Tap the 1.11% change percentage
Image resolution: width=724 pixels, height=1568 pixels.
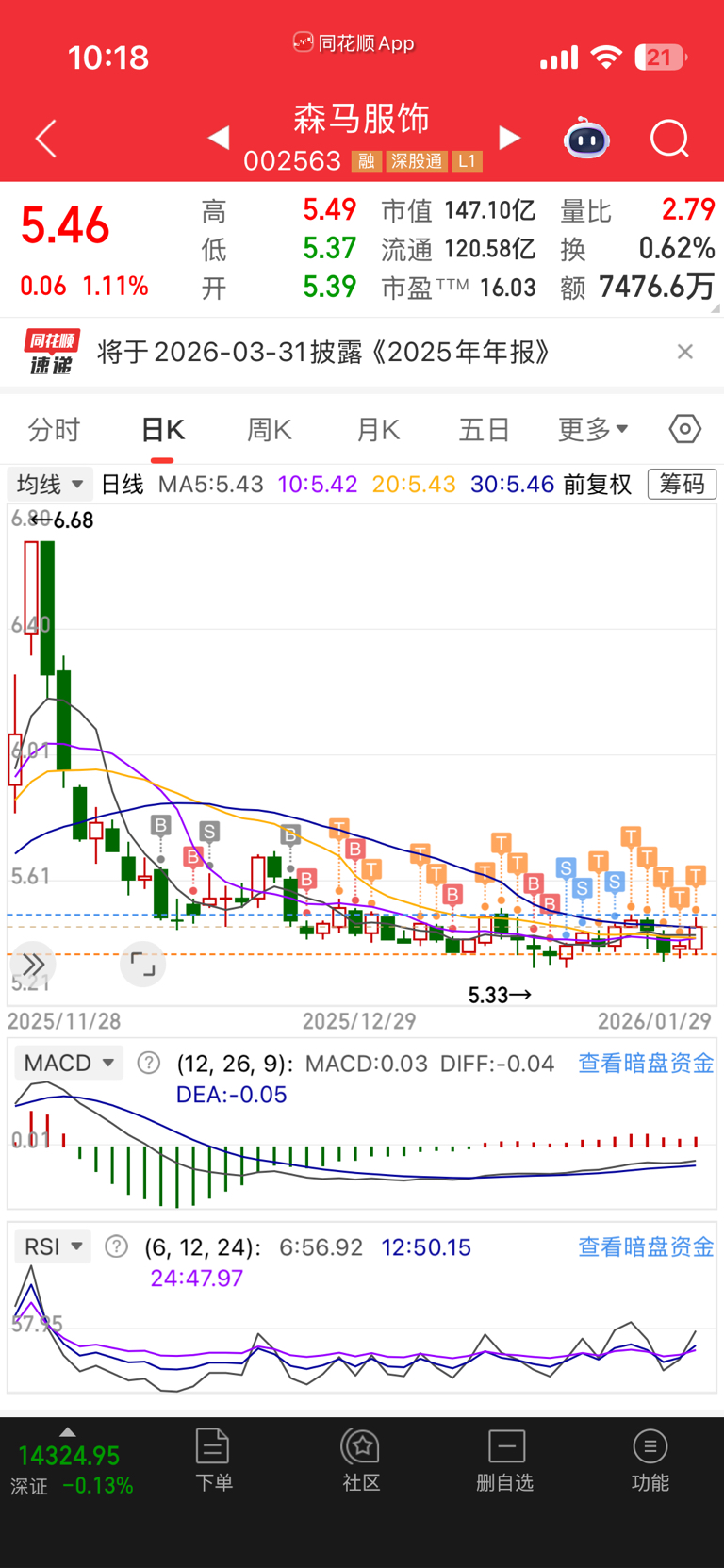115,286
